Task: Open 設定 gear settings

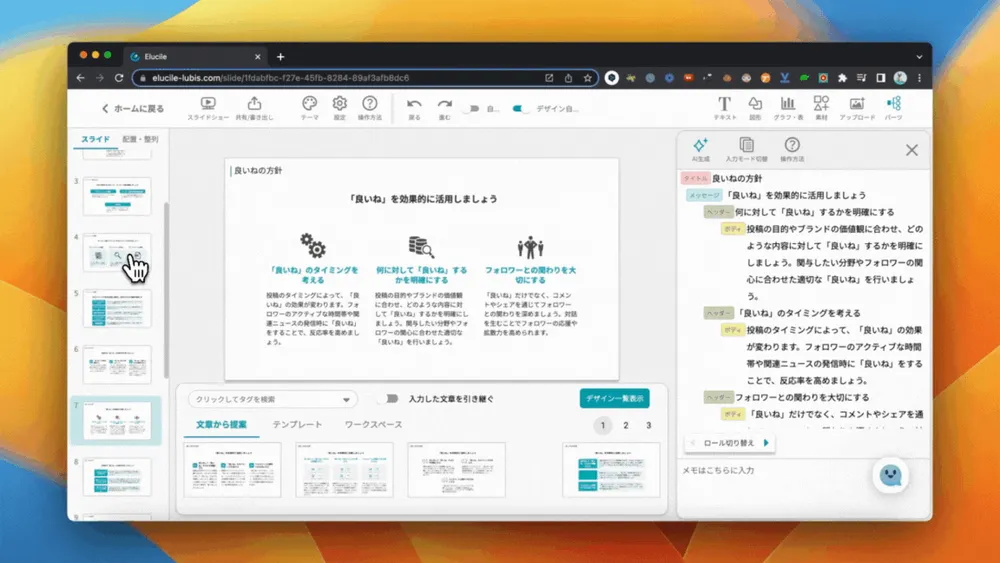Action: click(339, 108)
